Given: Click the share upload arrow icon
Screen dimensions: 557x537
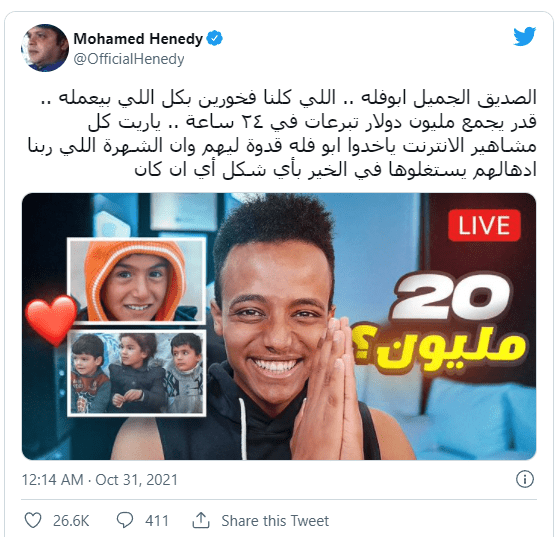Looking at the screenshot, I should [201, 520].
